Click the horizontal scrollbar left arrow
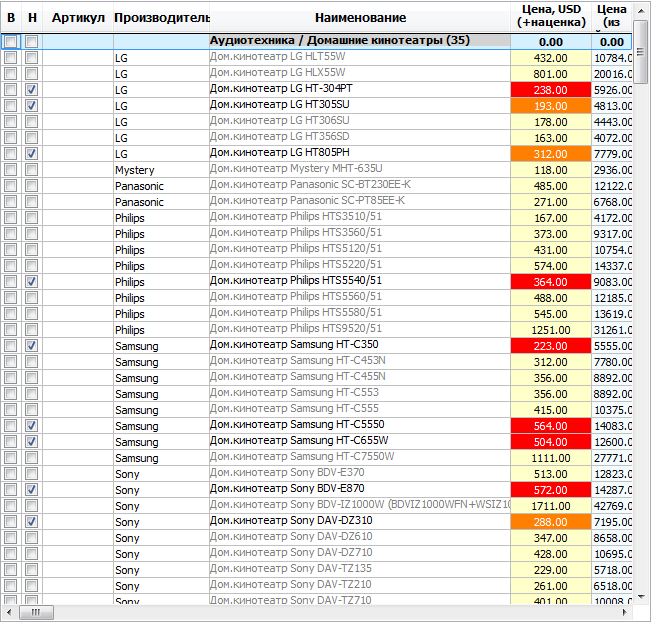Image resolution: width=653 pixels, height=624 pixels. 9,612
